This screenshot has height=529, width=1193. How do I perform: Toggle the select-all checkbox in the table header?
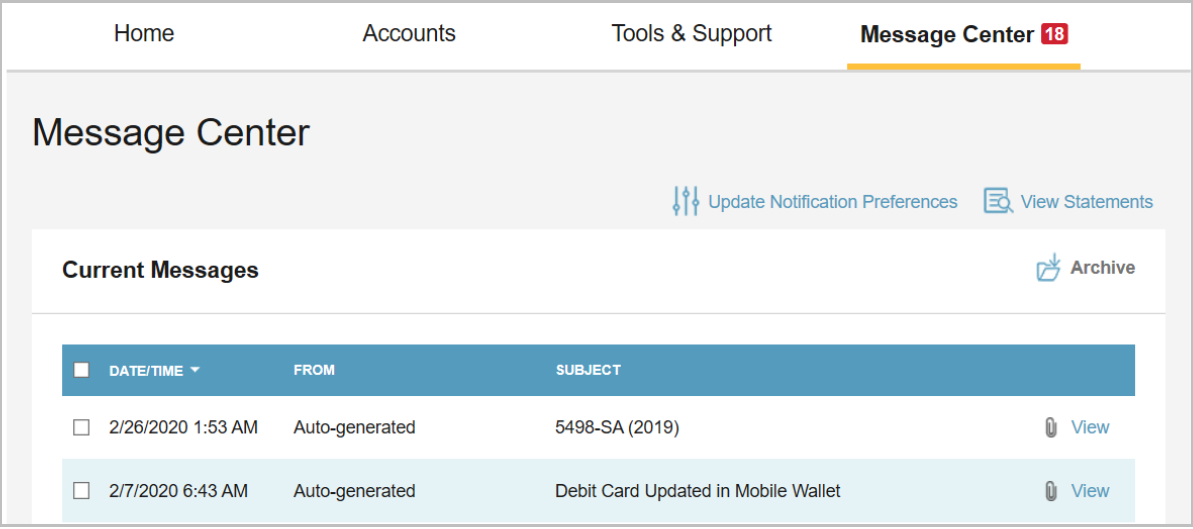pyautogui.click(x=82, y=370)
